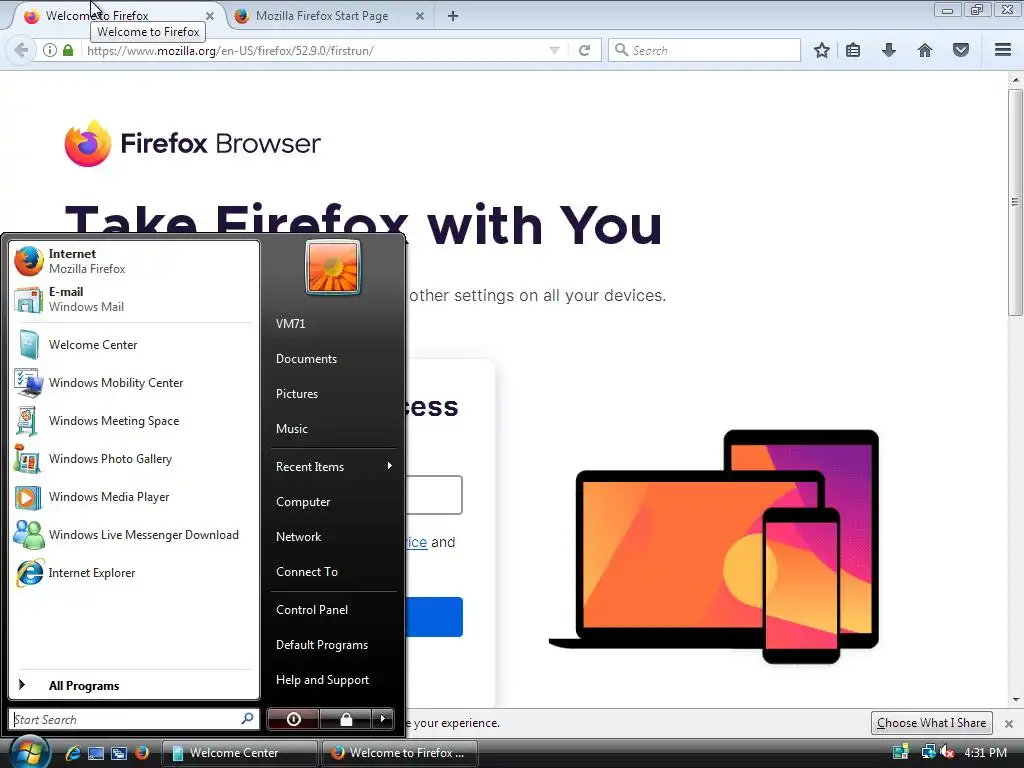Expand shutdown options arrow
The height and width of the screenshot is (768, 1024).
point(383,719)
